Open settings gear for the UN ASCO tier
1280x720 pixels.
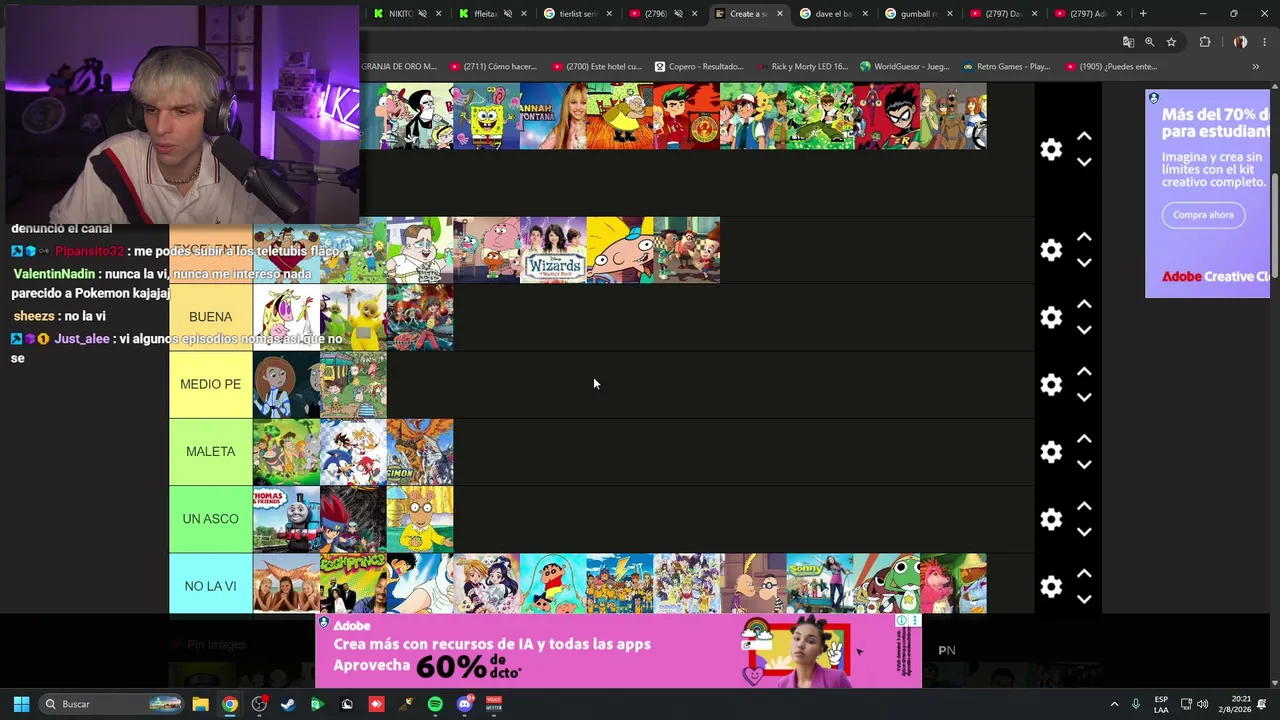[1051, 519]
